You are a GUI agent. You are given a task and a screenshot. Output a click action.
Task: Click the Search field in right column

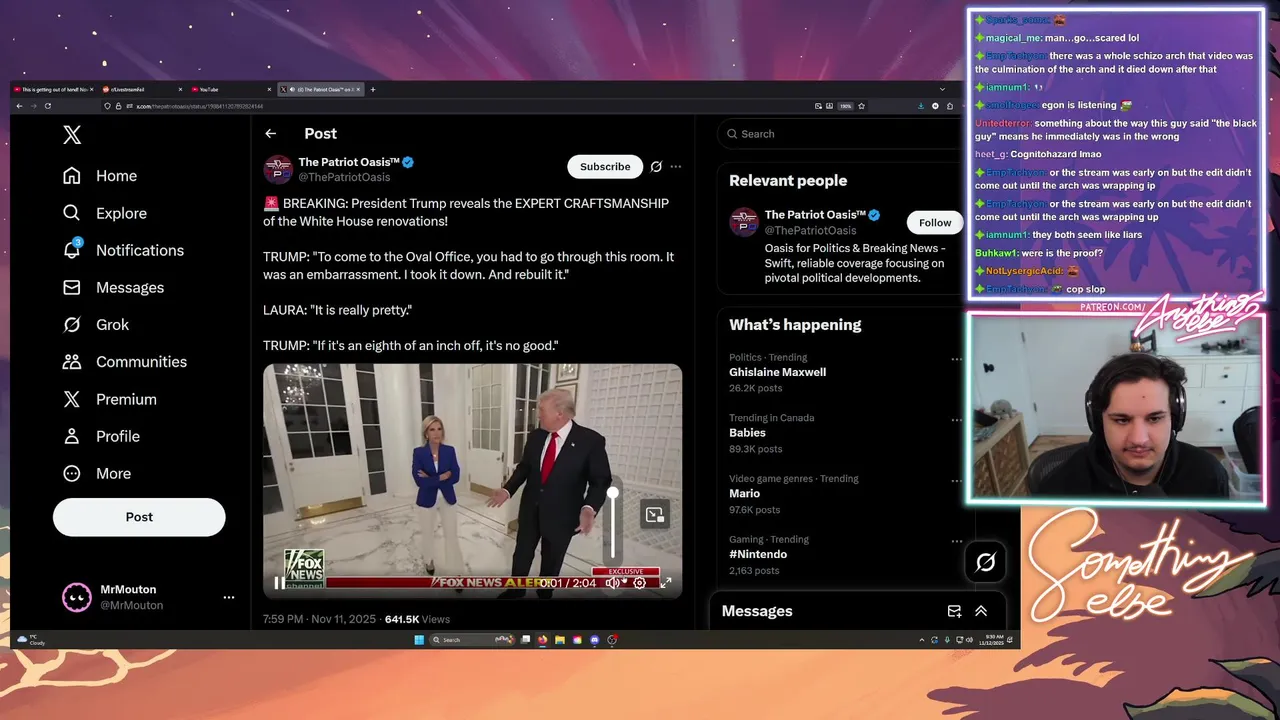click(x=838, y=134)
